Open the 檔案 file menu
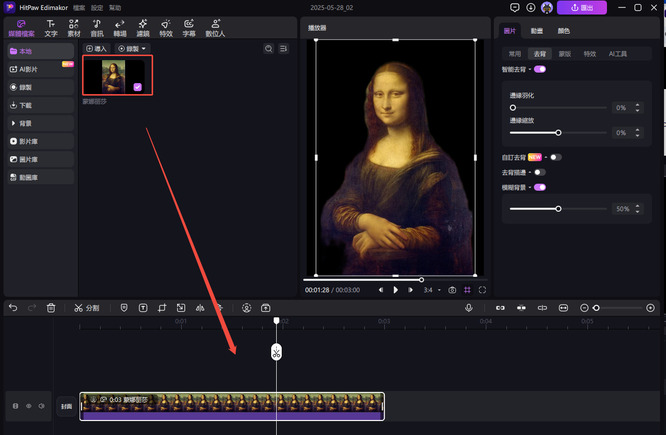666x435 pixels. pos(79,8)
